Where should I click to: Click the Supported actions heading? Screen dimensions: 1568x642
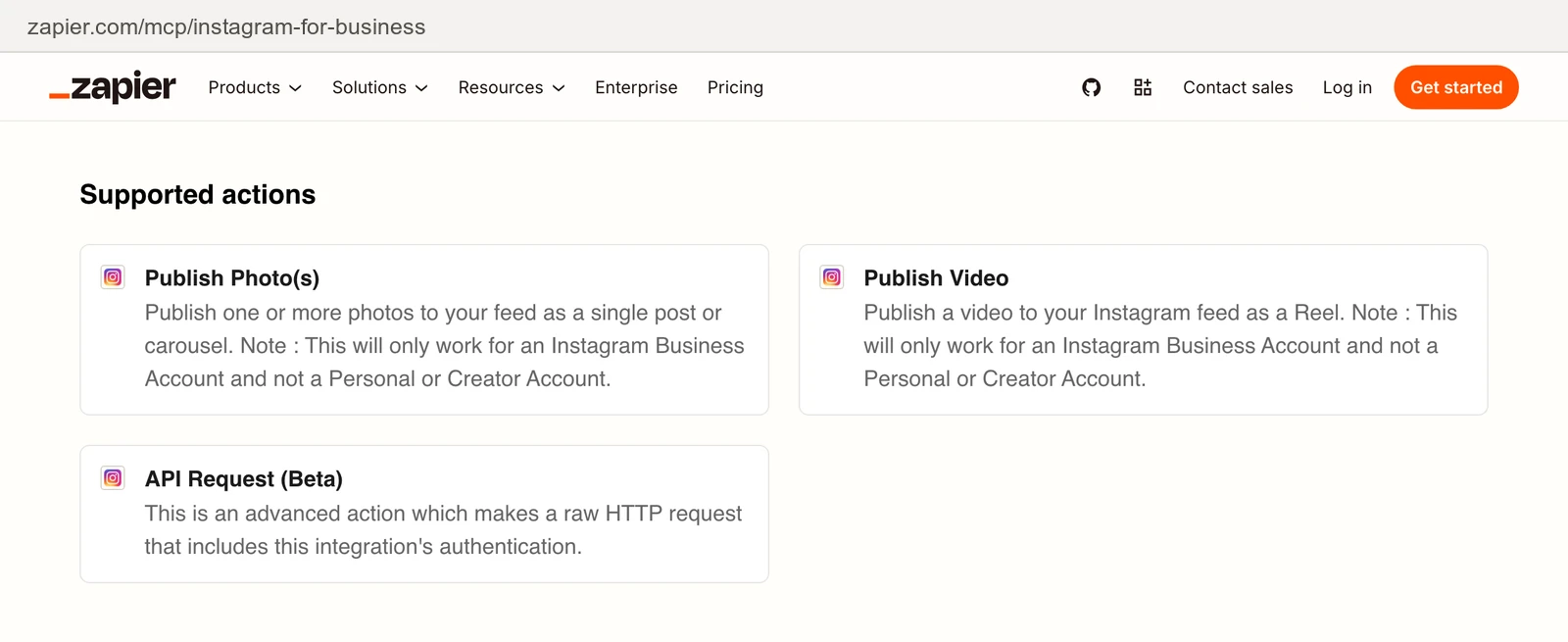pyautogui.click(x=198, y=194)
